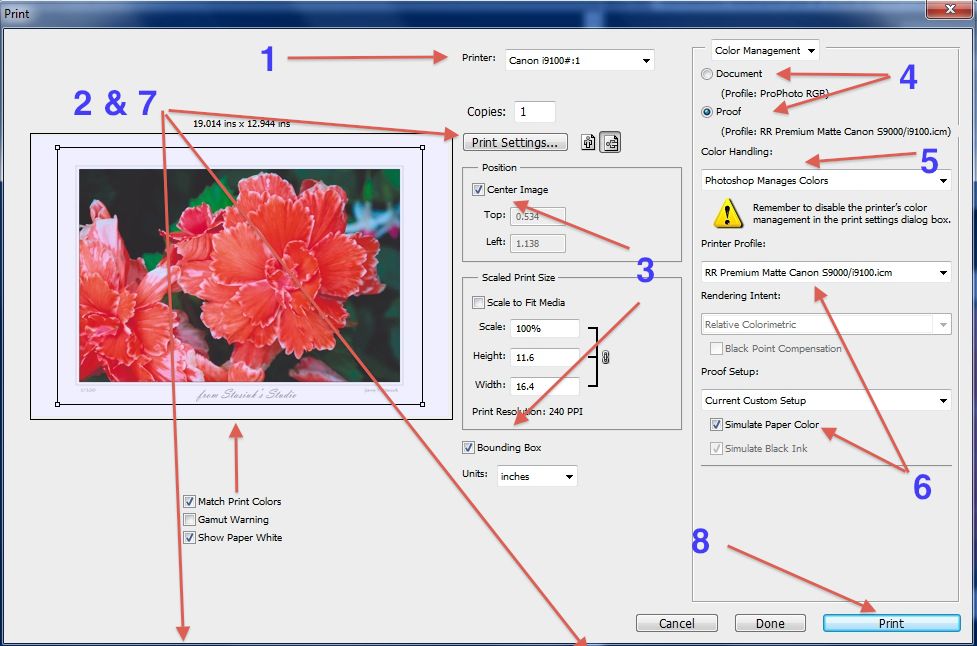Select landscape paper orientation icon

(x=611, y=143)
